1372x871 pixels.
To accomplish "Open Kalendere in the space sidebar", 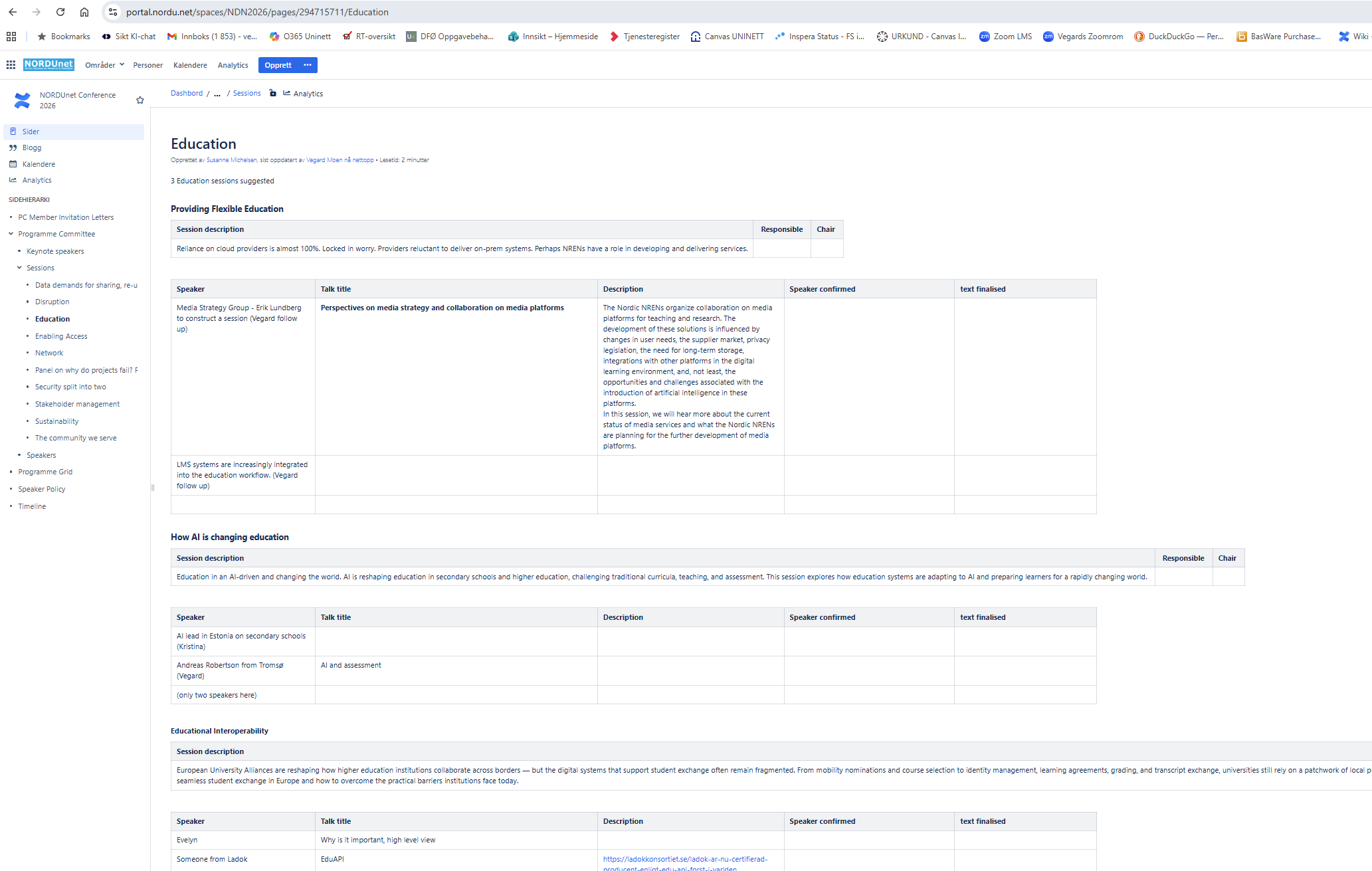I will pyautogui.click(x=39, y=164).
